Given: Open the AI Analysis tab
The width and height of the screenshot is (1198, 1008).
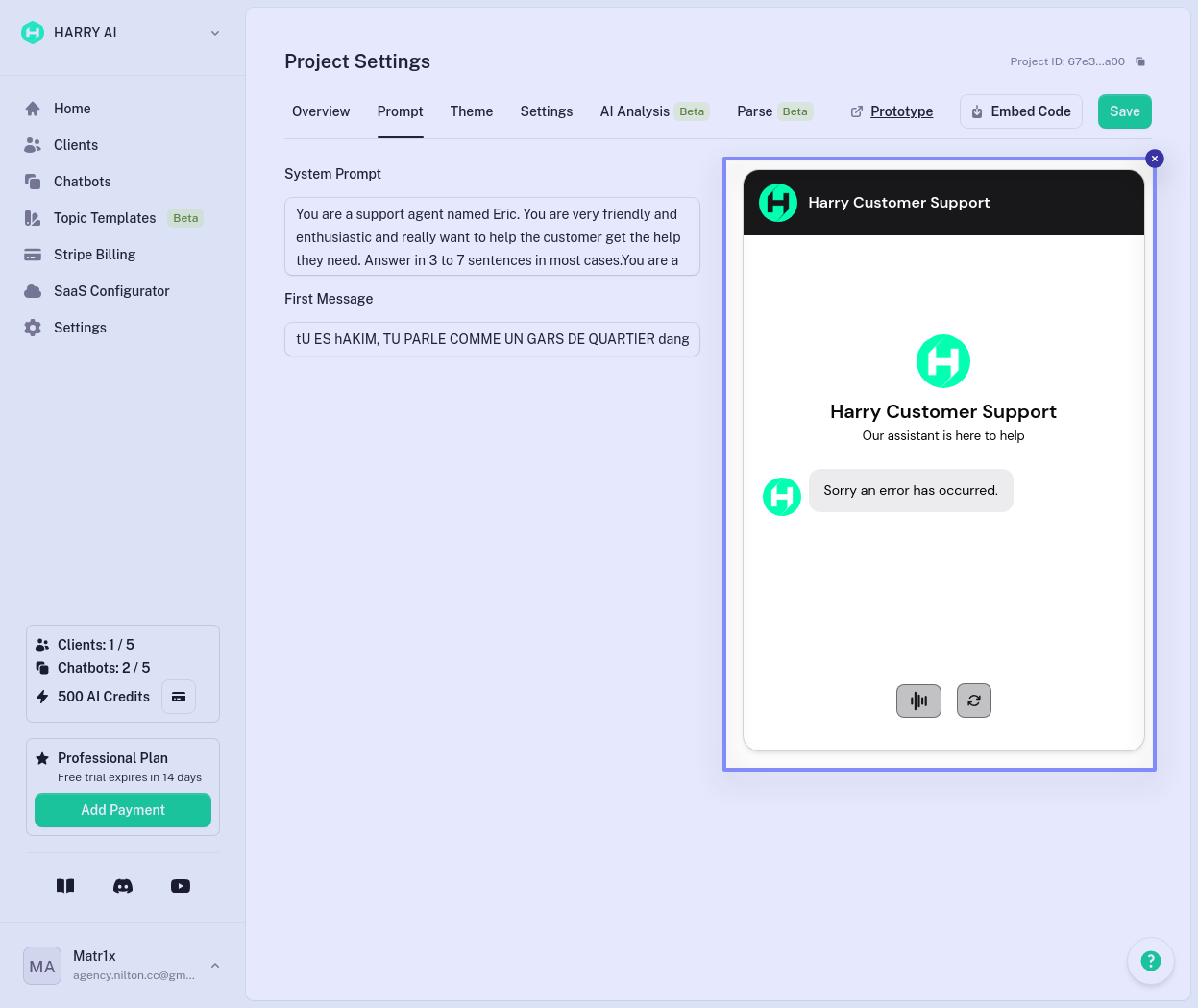Looking at the screenshot, I should (x=635, y=111).
